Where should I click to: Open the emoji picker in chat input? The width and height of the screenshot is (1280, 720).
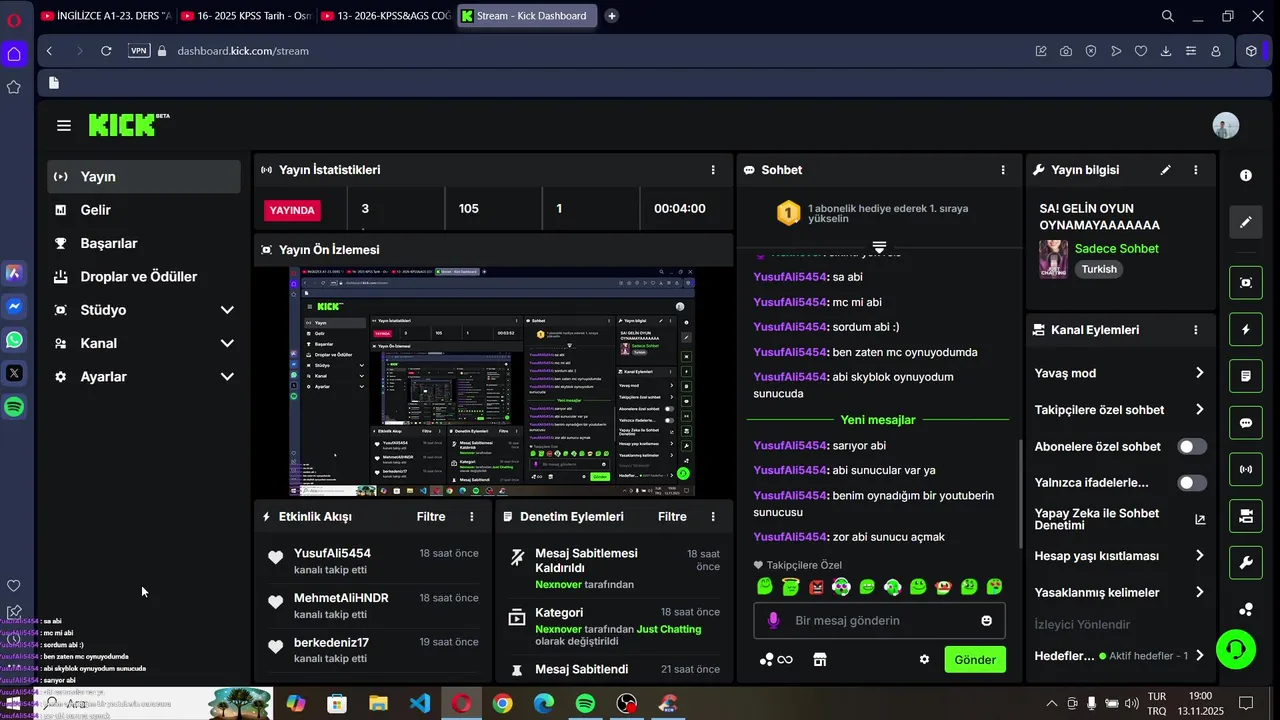987,621
